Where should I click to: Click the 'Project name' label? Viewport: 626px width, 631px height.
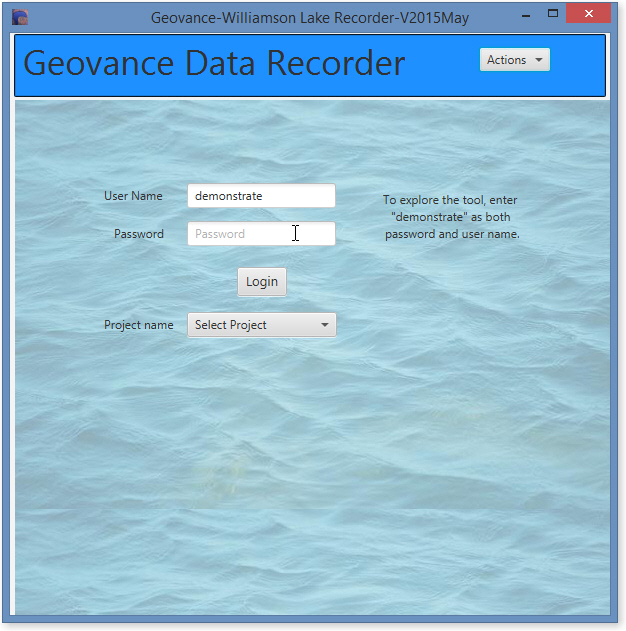pos(139,325)
